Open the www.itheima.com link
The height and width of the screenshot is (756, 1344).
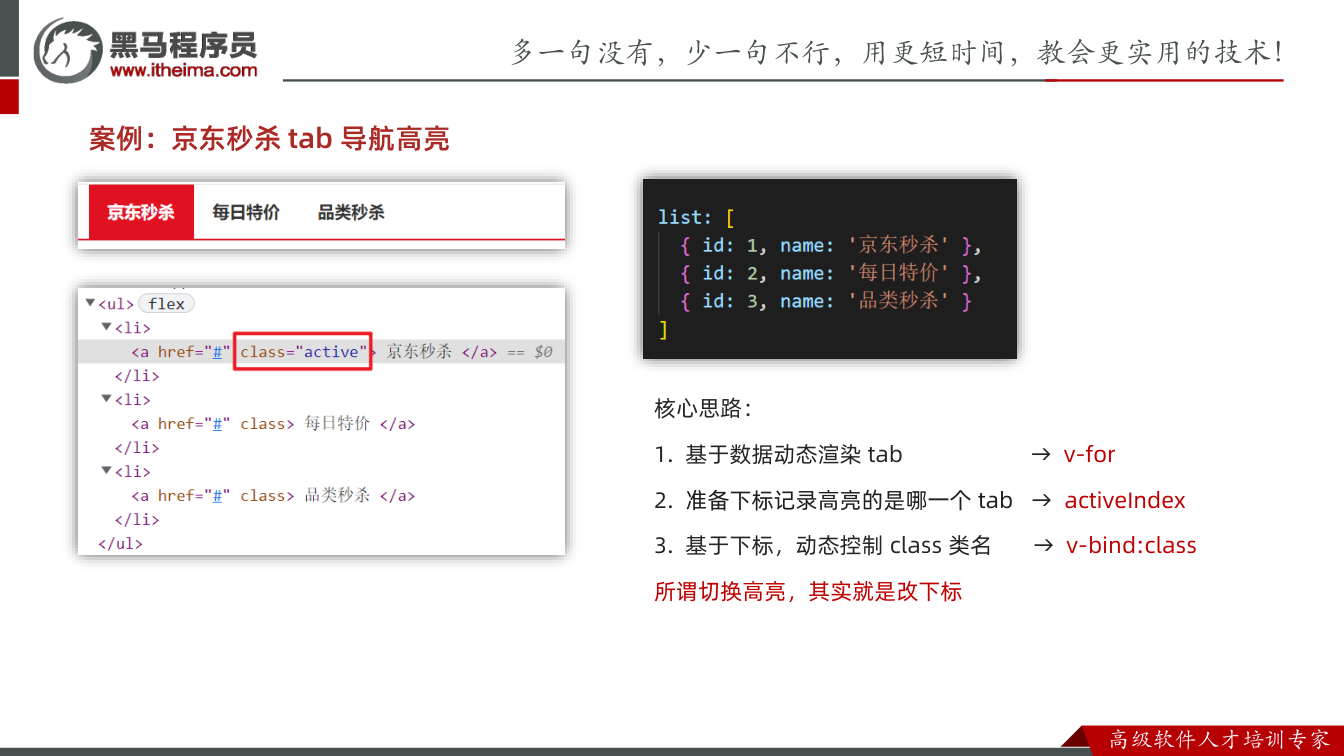(x=183, y=70)
